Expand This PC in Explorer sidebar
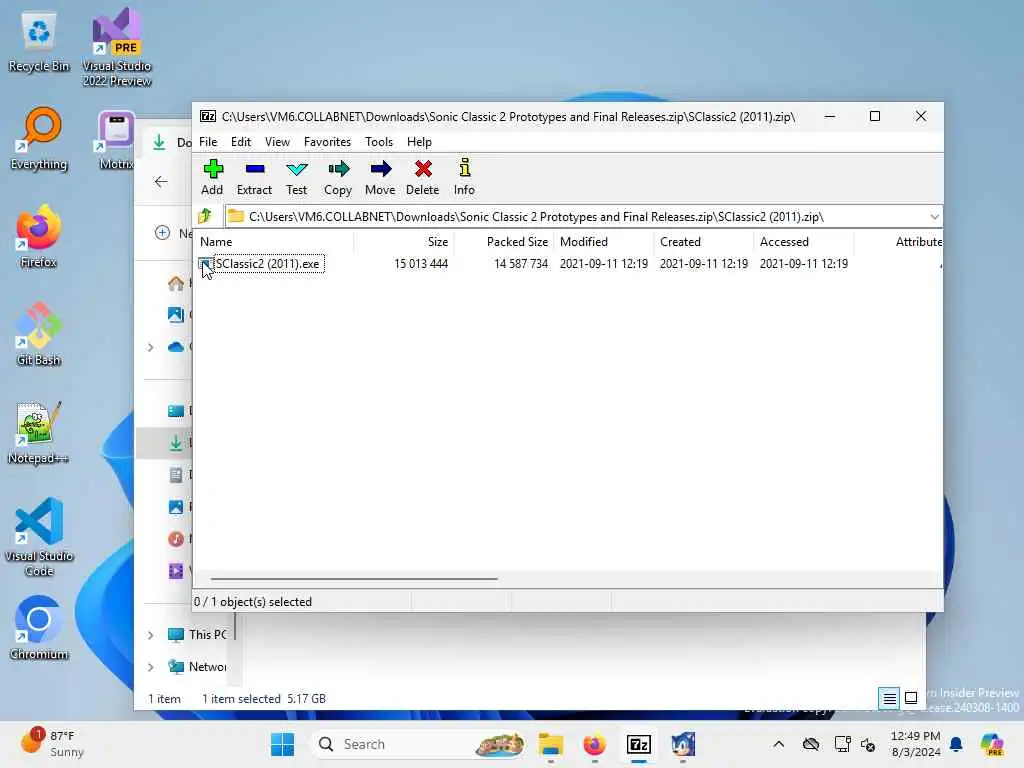Screen dimensions: 1024x768 coord(151,635)
